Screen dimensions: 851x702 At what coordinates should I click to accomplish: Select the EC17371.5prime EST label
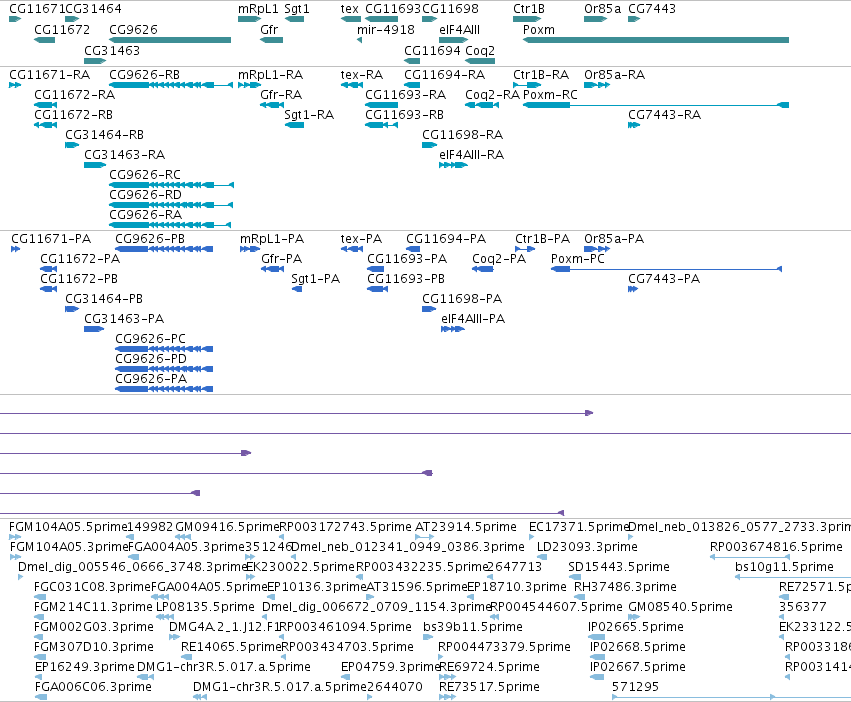click(x=579, y=527)
